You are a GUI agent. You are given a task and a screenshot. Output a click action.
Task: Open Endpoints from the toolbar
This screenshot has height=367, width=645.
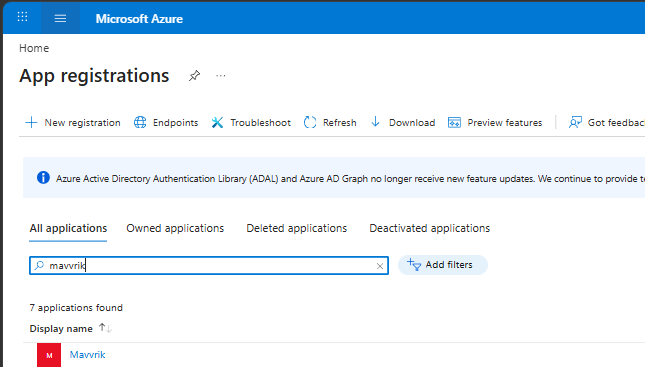click(x=166, y=123)
